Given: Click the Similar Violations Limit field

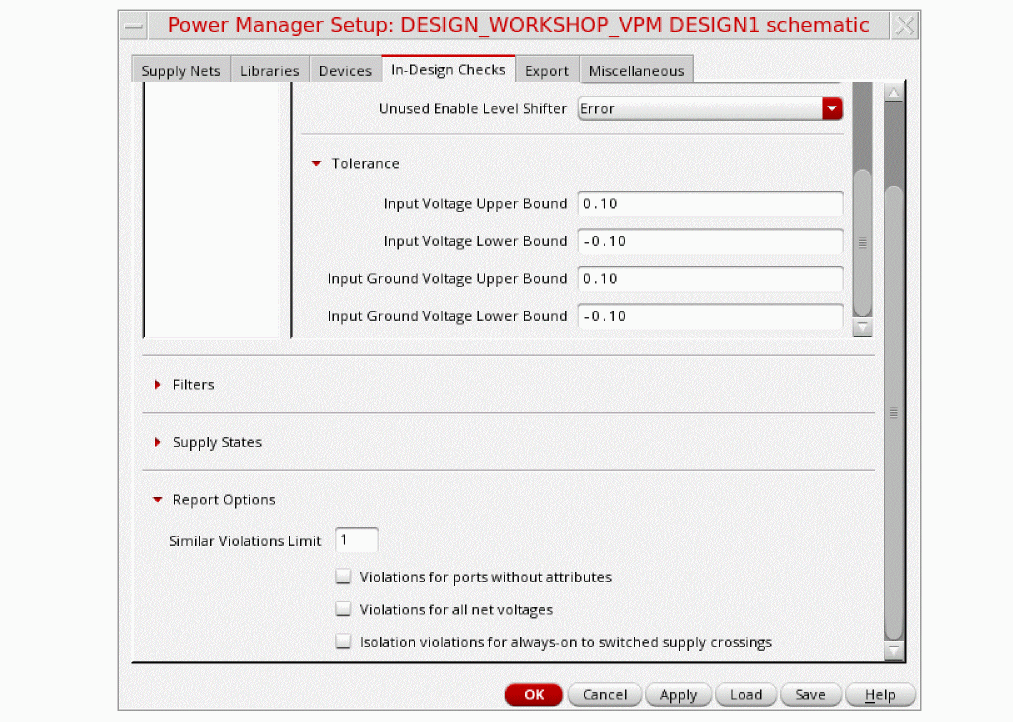Looking at the screenshot, I should coord(357,540).
